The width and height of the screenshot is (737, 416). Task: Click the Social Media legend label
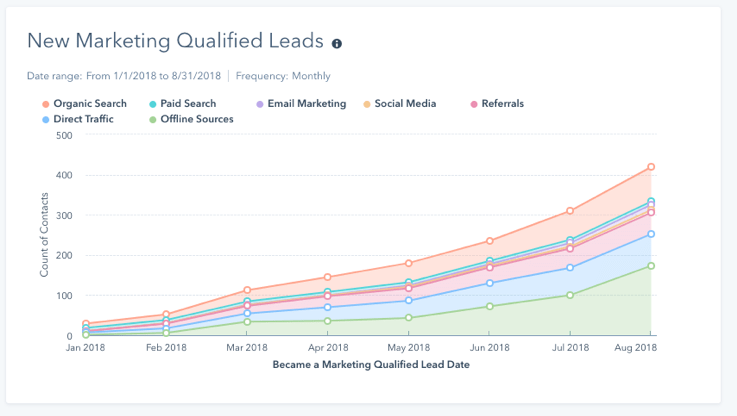pos(404,104)
